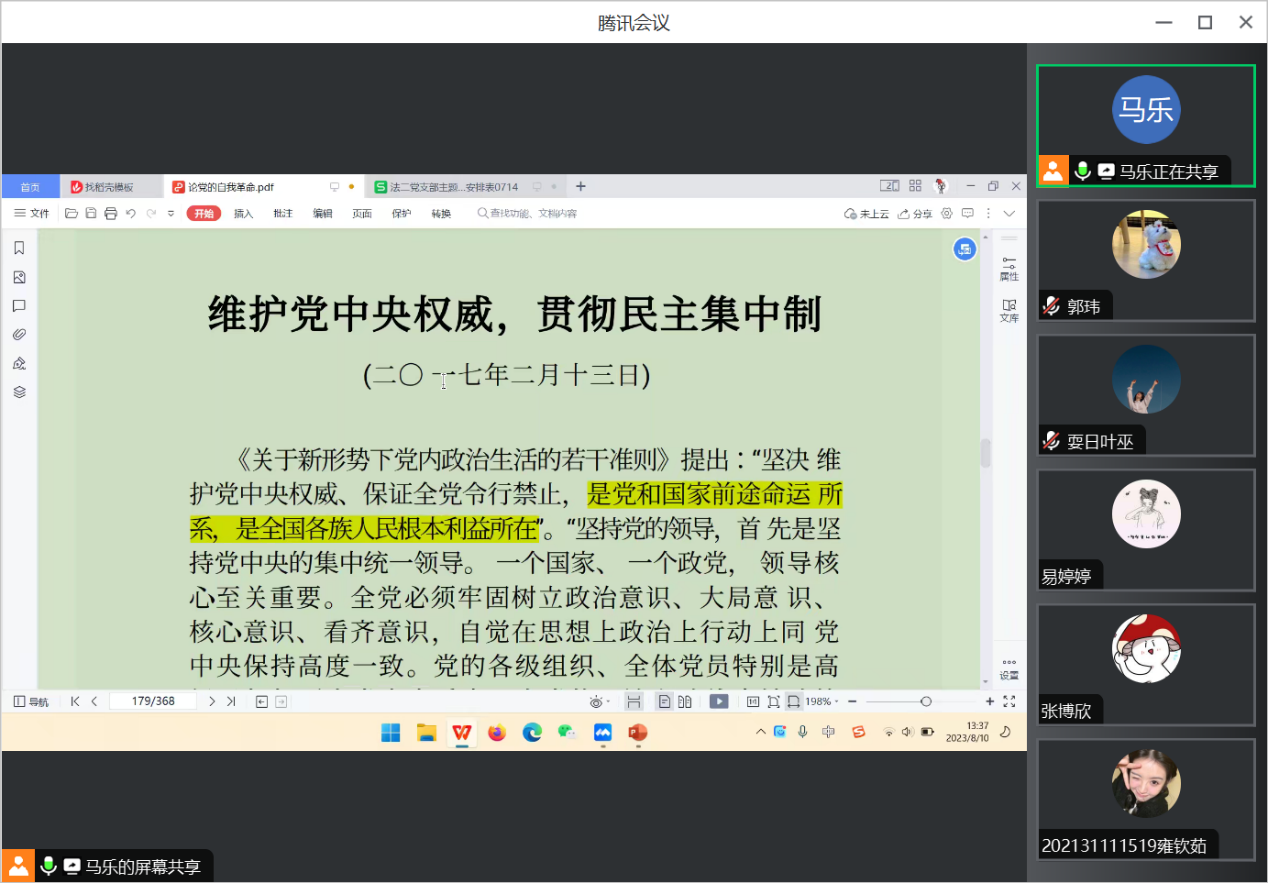The height and width of the screenshot is (883, 1268).
Task: Click the zoom slider handle
Action: (x=926, y=702)
